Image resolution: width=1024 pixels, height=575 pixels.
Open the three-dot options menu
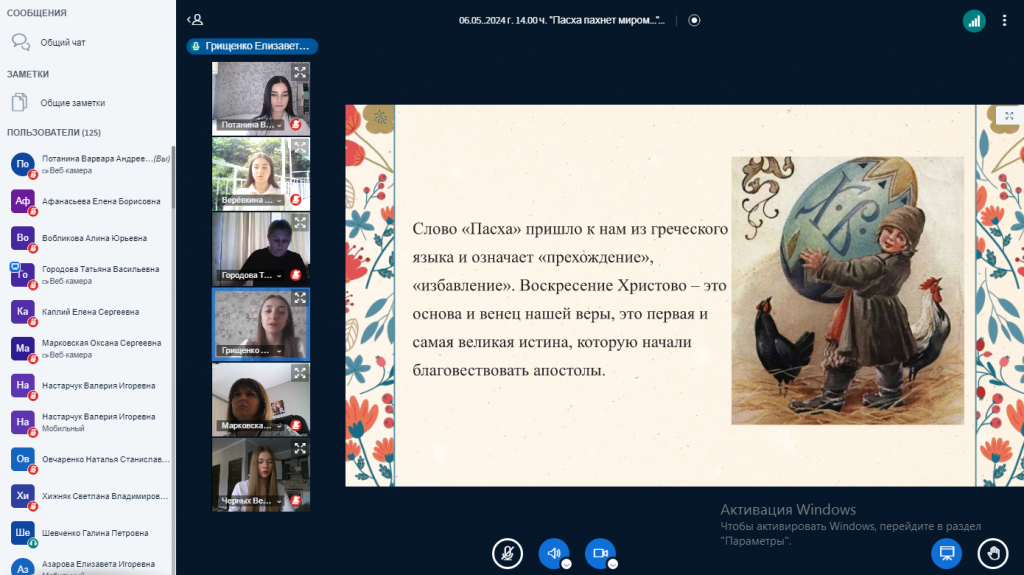coord(1004,21)
